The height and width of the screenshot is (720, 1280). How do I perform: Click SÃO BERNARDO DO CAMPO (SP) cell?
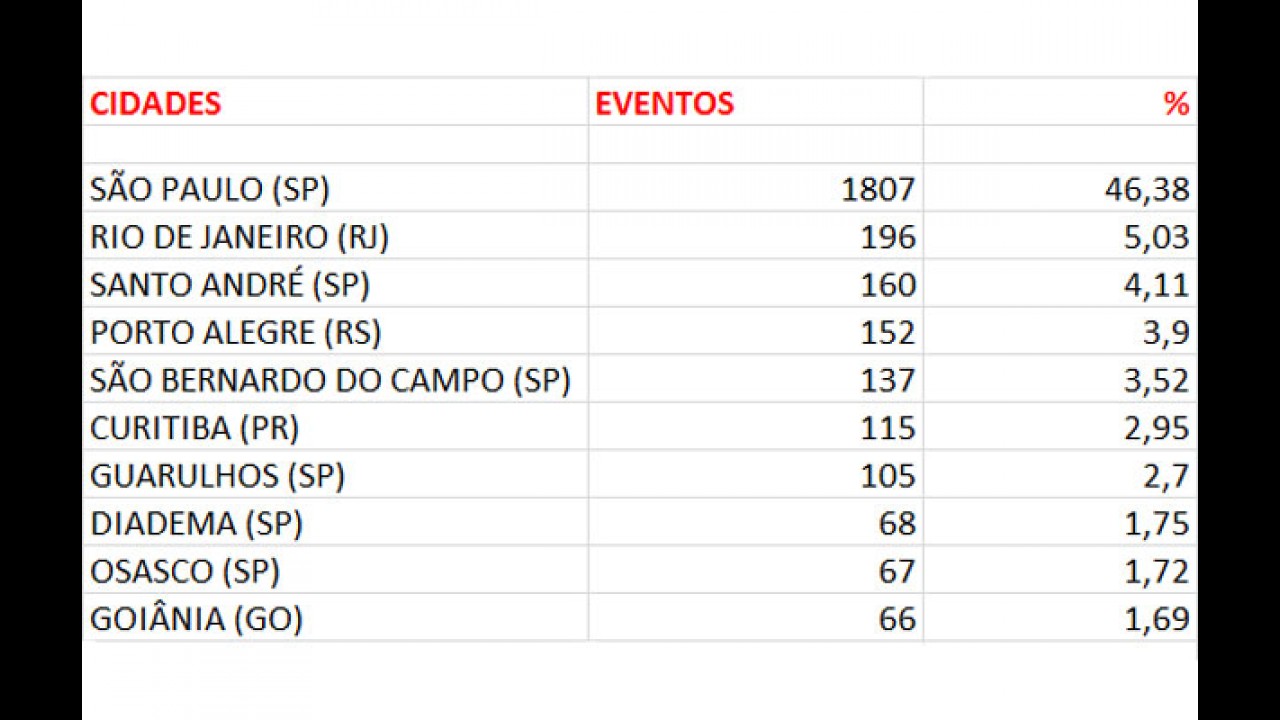[335, 379]
